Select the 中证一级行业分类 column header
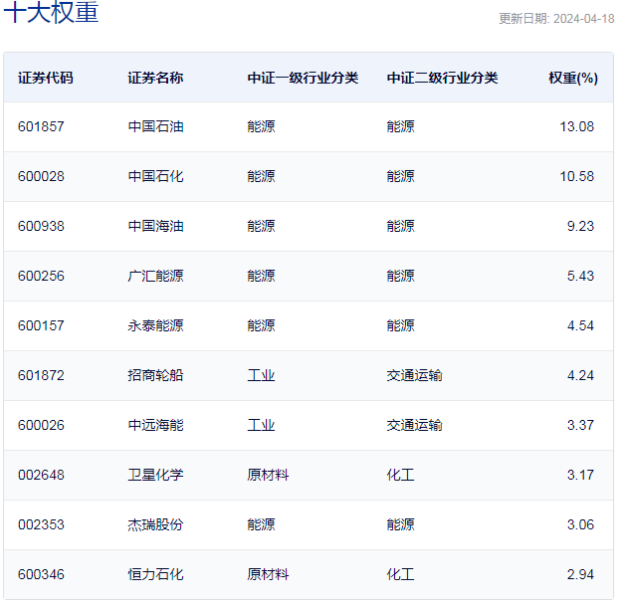This screenshot has height=600, width=618. pos(302,78)
